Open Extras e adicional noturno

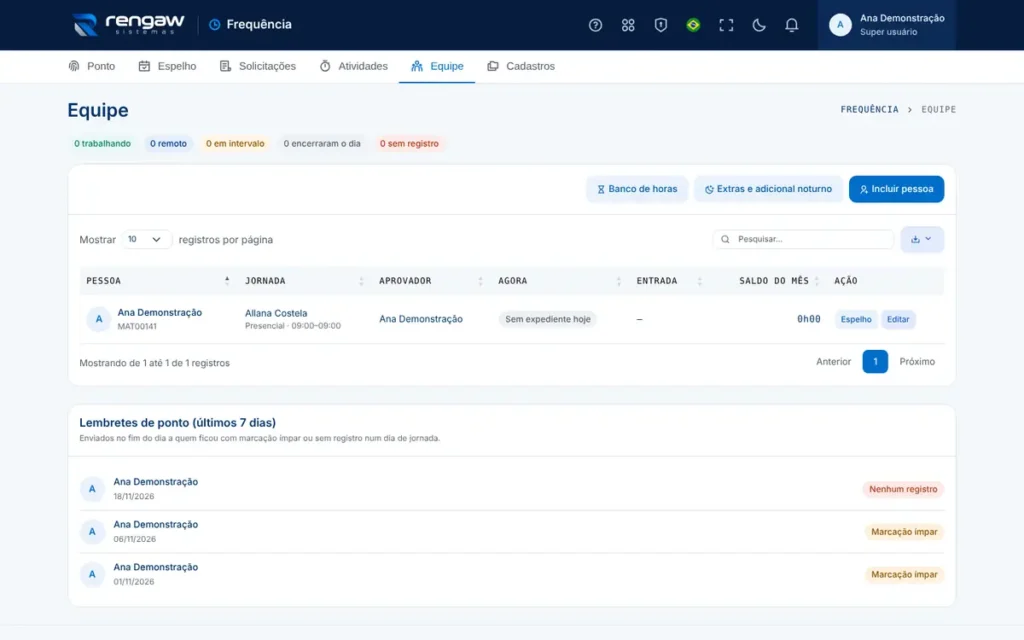[768, 189]
